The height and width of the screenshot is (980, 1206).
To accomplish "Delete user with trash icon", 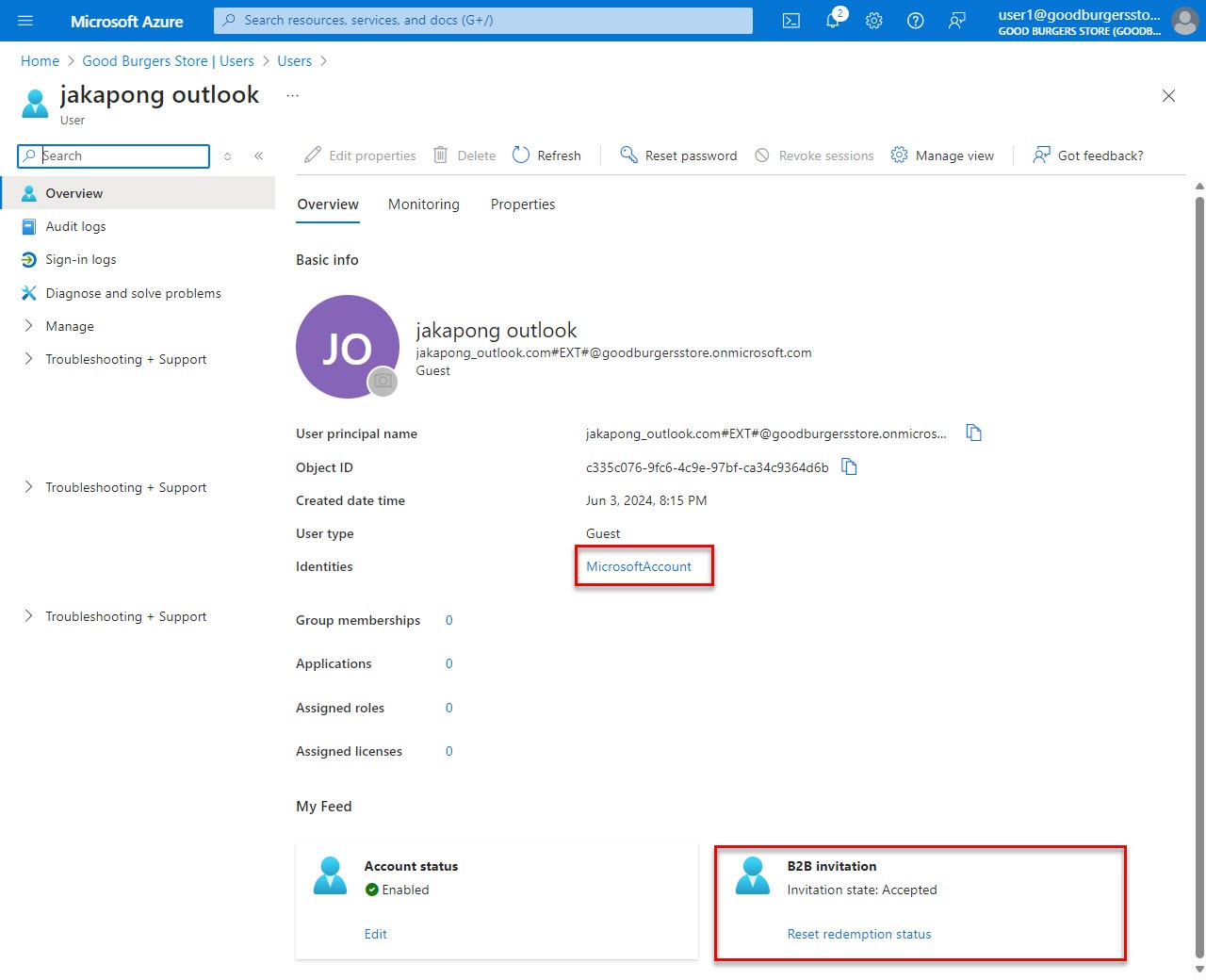I will tap(464, 155).
